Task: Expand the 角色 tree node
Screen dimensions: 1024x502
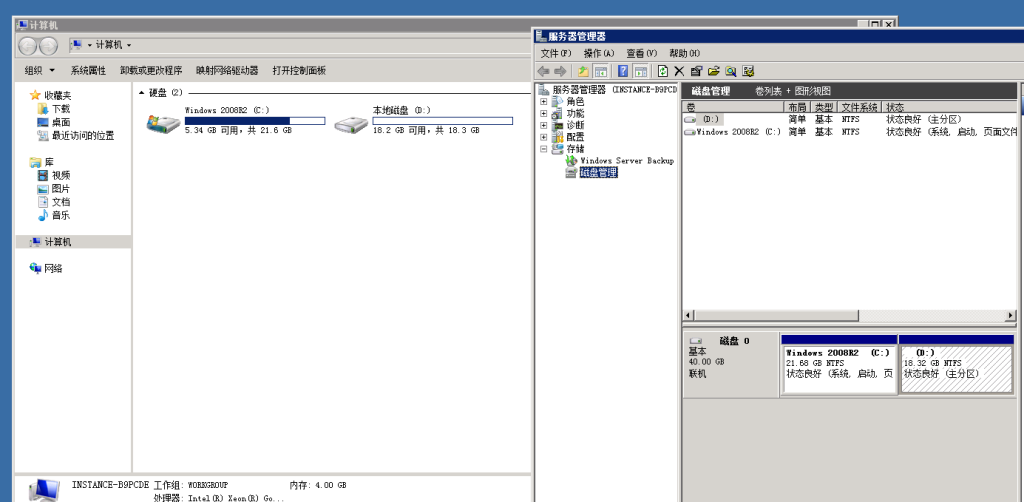Action: click(x=543, y=102)
